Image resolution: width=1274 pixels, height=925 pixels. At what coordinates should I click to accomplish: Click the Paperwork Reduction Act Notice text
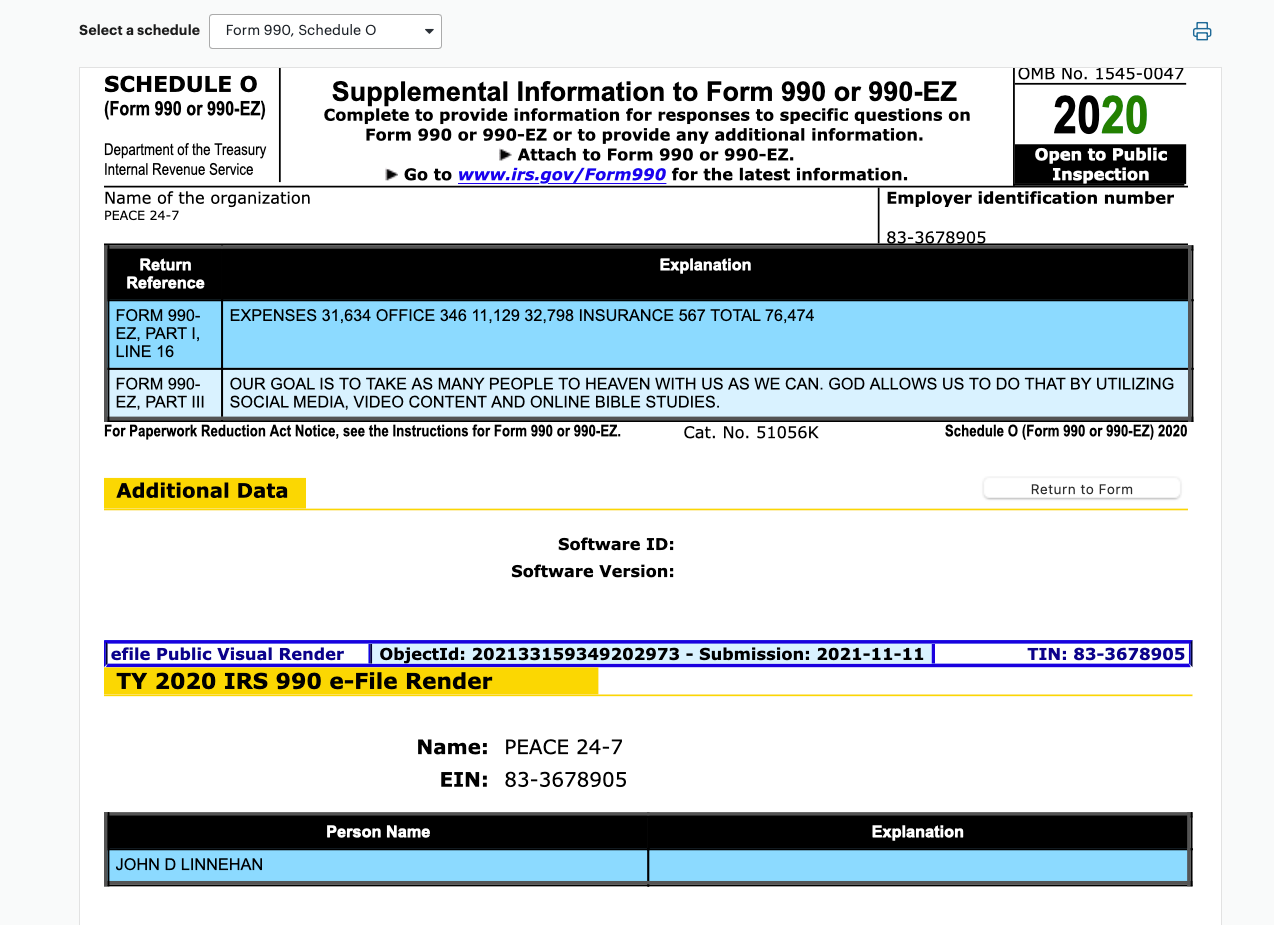click(362, 432)
